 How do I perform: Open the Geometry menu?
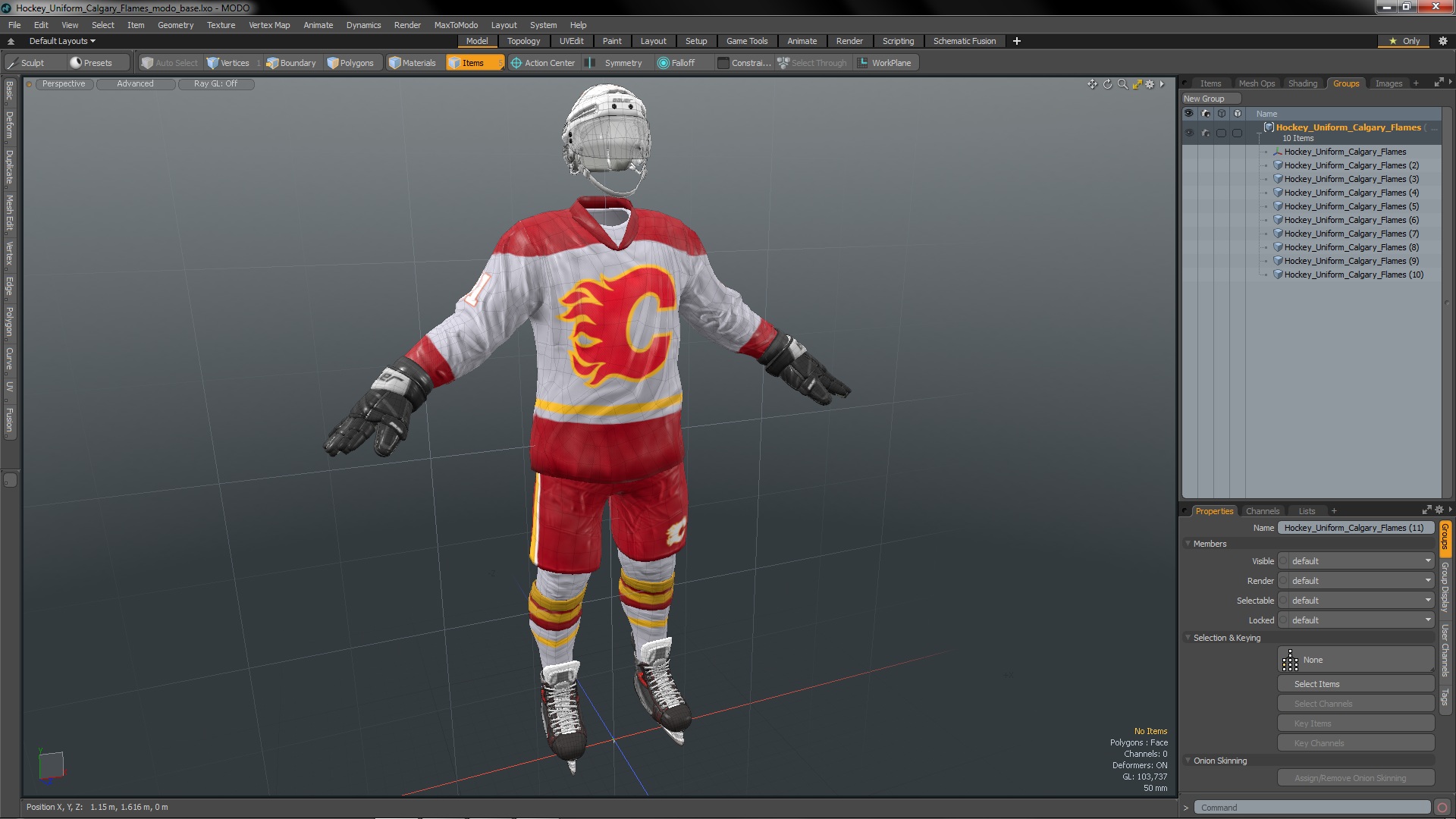pos(175,25)
